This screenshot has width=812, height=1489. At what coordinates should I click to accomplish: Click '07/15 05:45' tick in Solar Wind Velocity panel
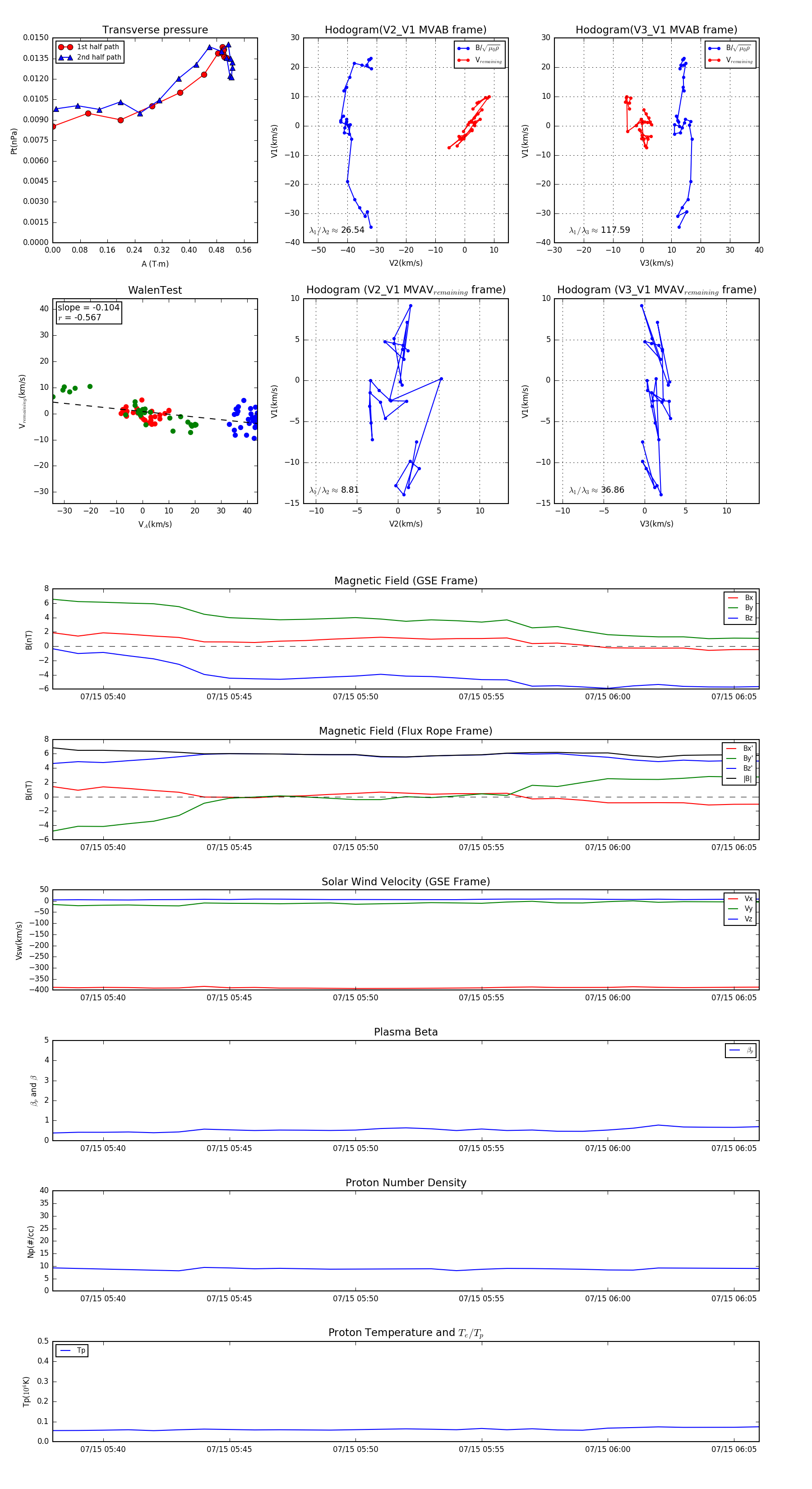(x=230, y=998)
